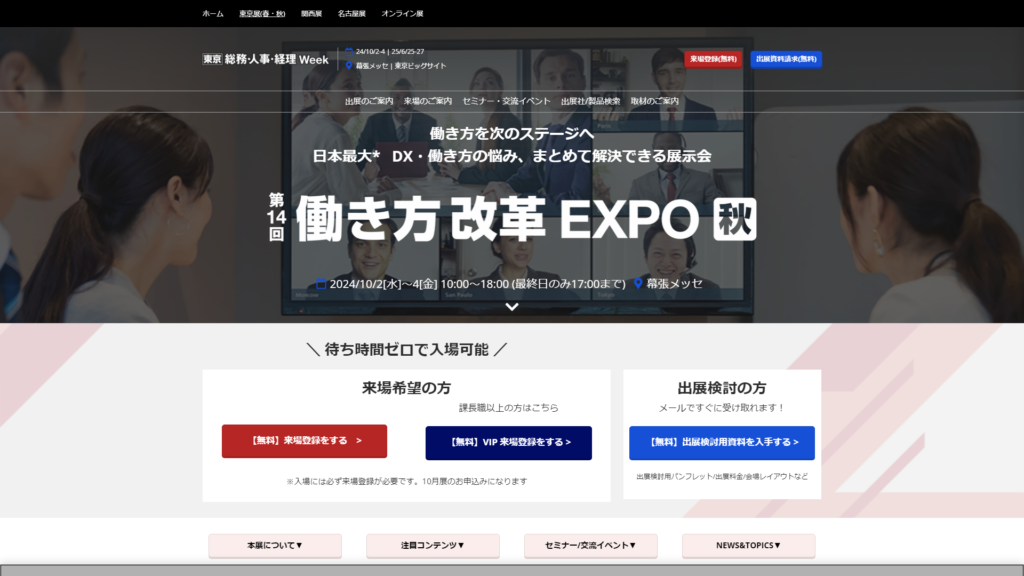This screenshot has width=1024, height=576.
Task: Click the ※入場には必ず来場登録が必要です note
Action: click(406, 481)
